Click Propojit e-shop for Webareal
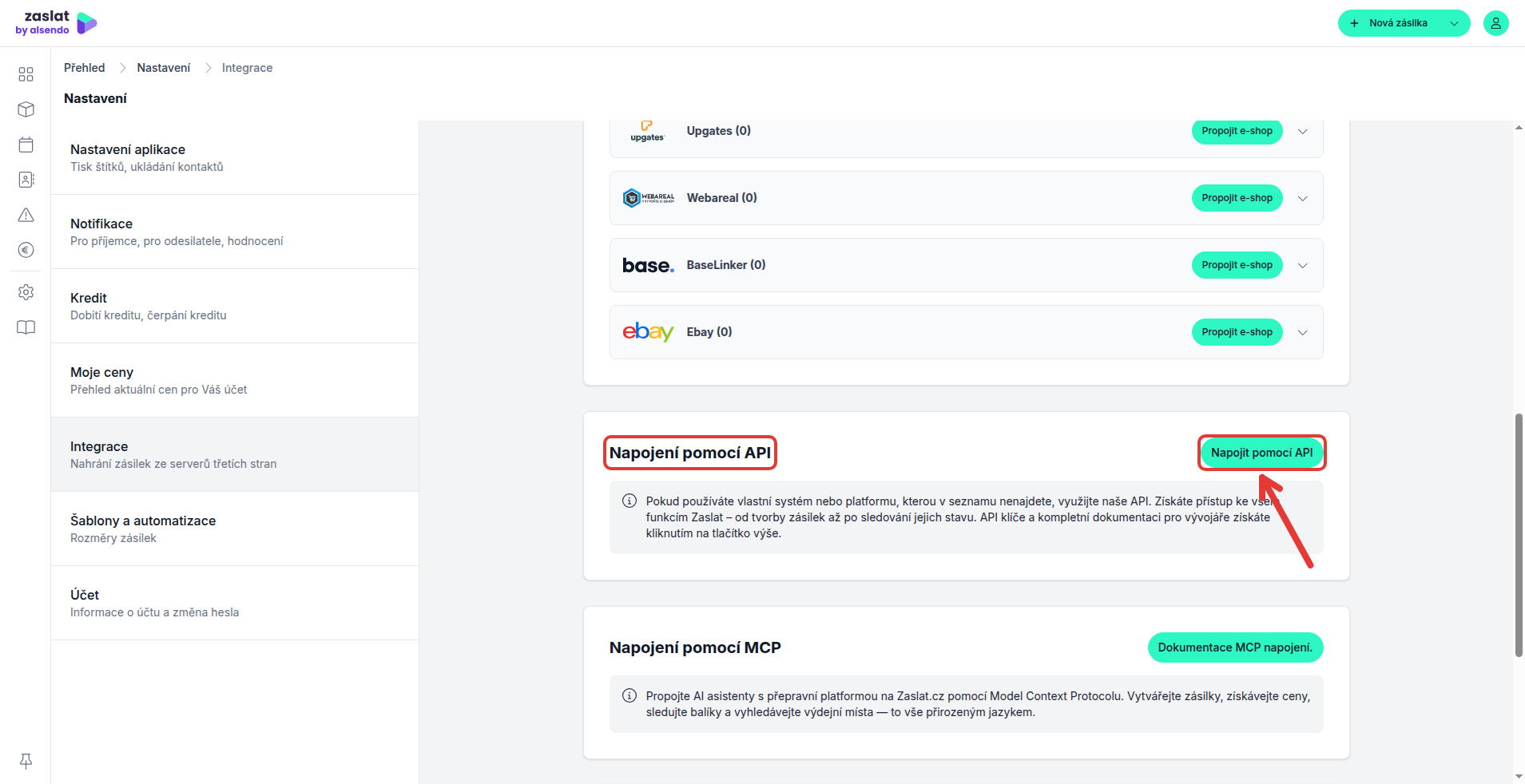 point(1237,198)
